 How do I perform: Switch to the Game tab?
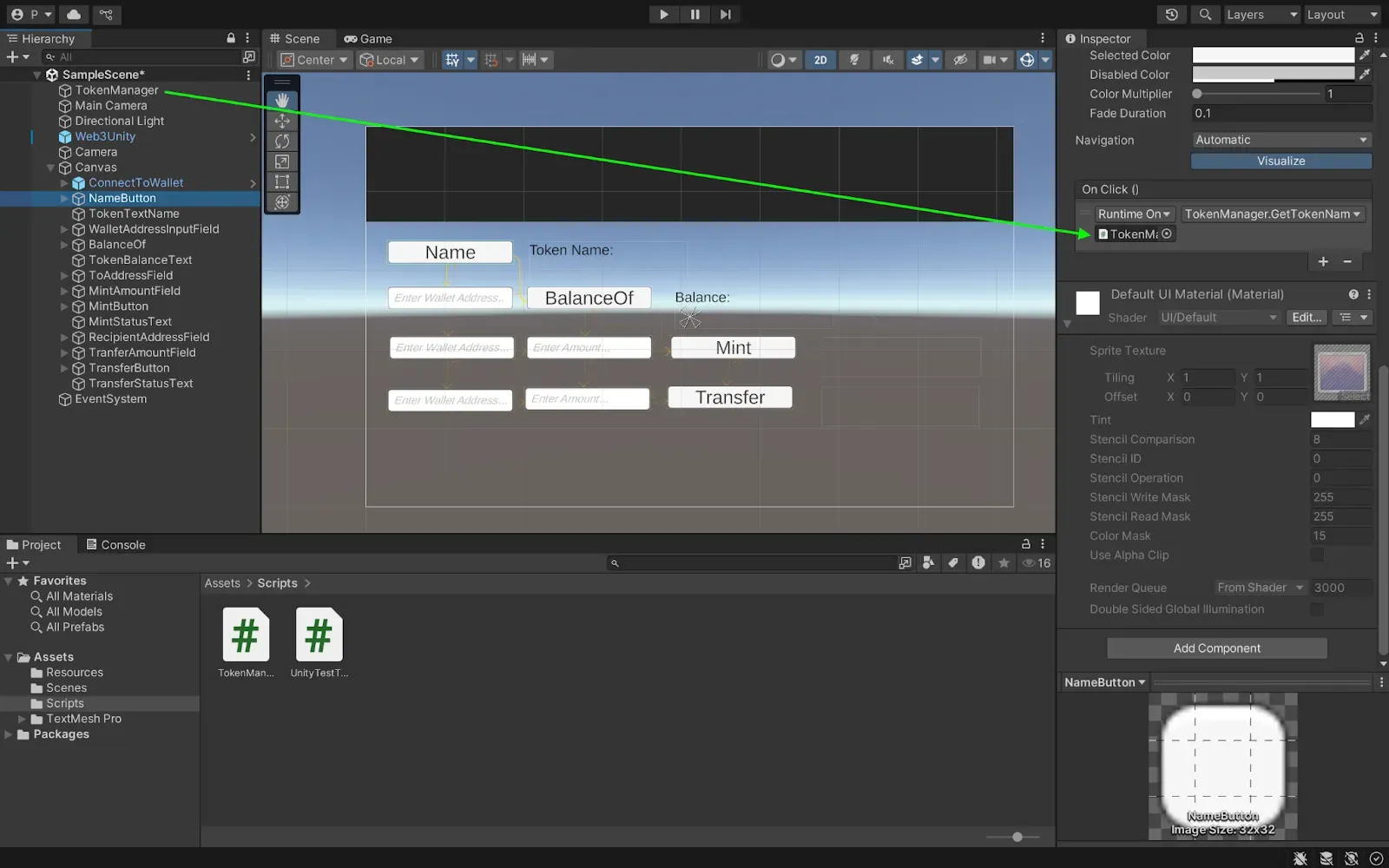click(x=368, y=39)
